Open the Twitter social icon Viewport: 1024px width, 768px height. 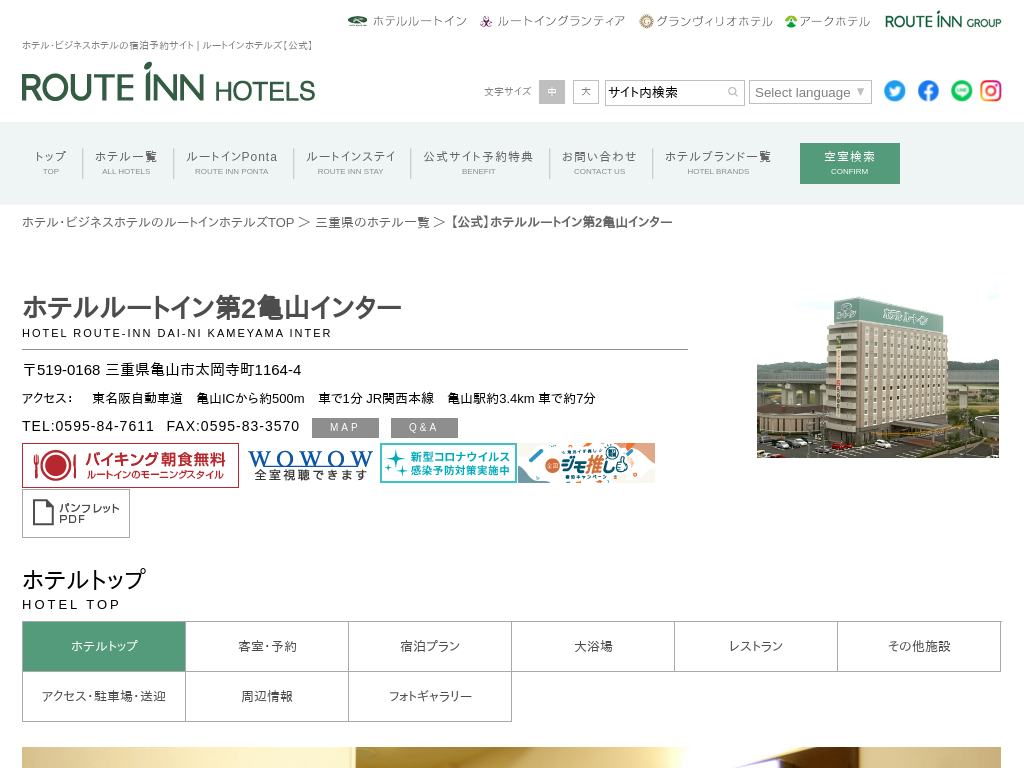pos(895,91)
